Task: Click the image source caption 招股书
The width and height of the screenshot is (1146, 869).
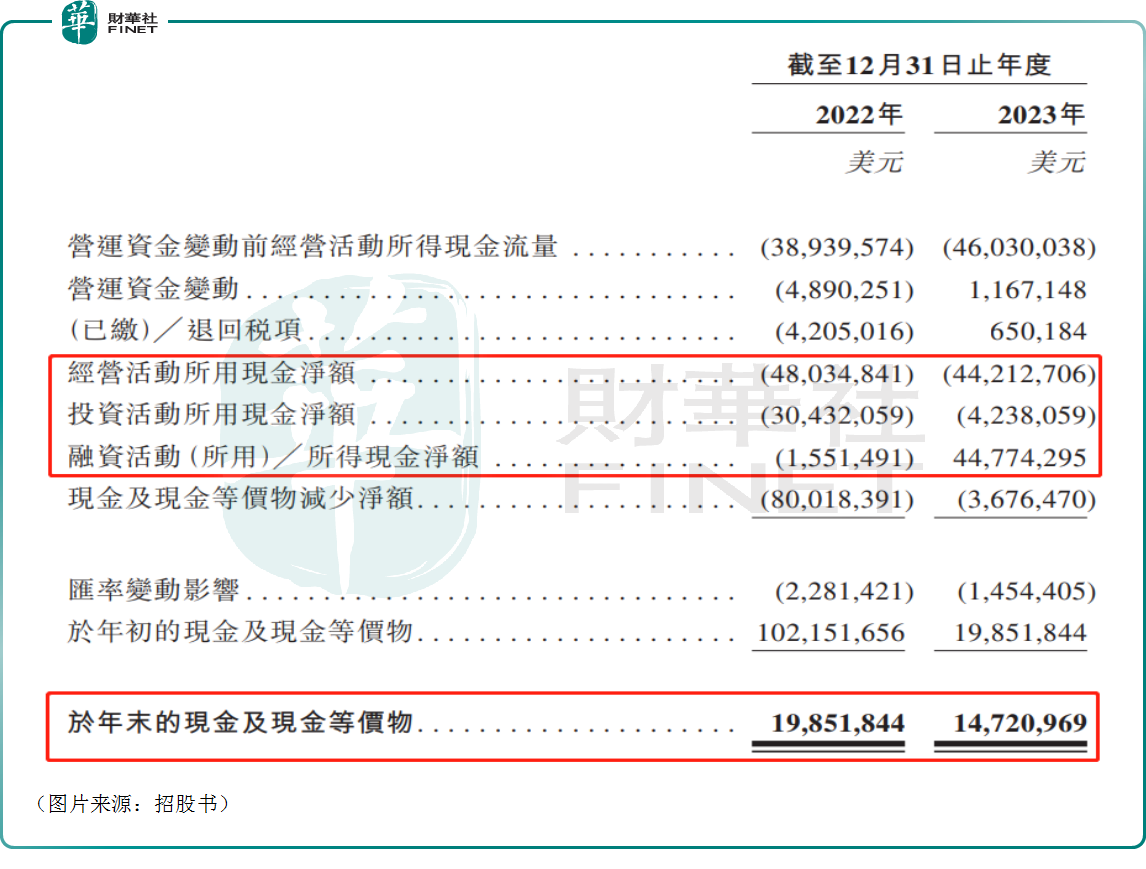Action: [186, 804]
